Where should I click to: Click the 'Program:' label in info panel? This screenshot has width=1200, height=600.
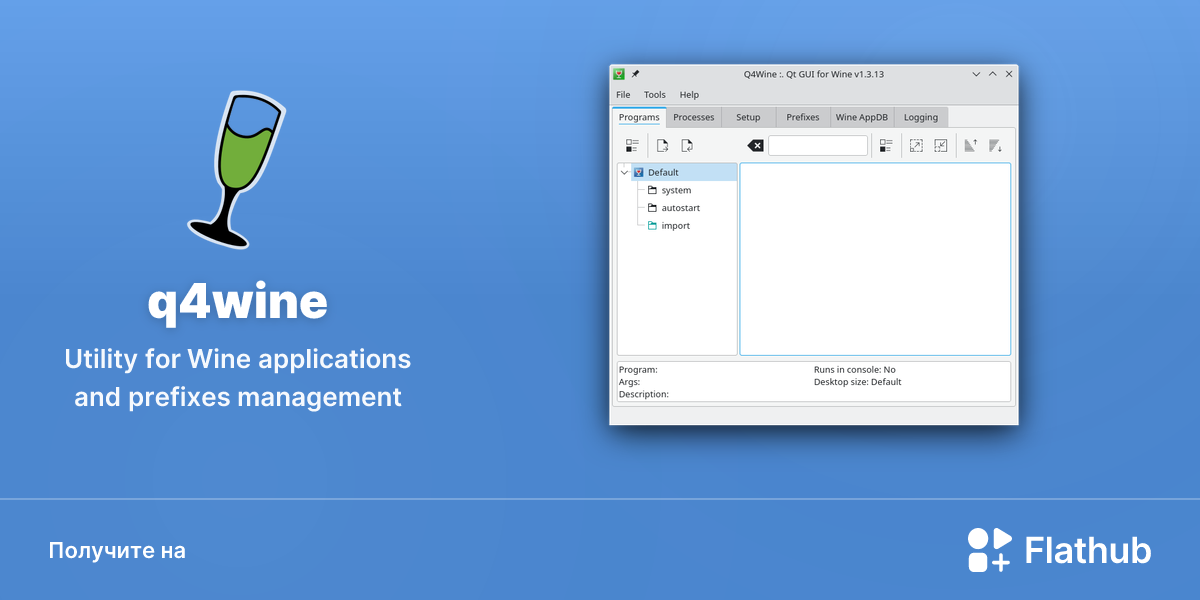point(638,370)
